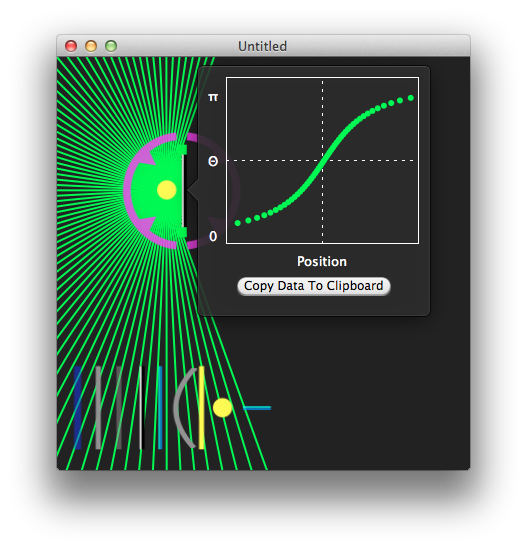Viewport: 527px width, 549px height.
Task: Pick the yellow point light source in palette
Action: 222,408
